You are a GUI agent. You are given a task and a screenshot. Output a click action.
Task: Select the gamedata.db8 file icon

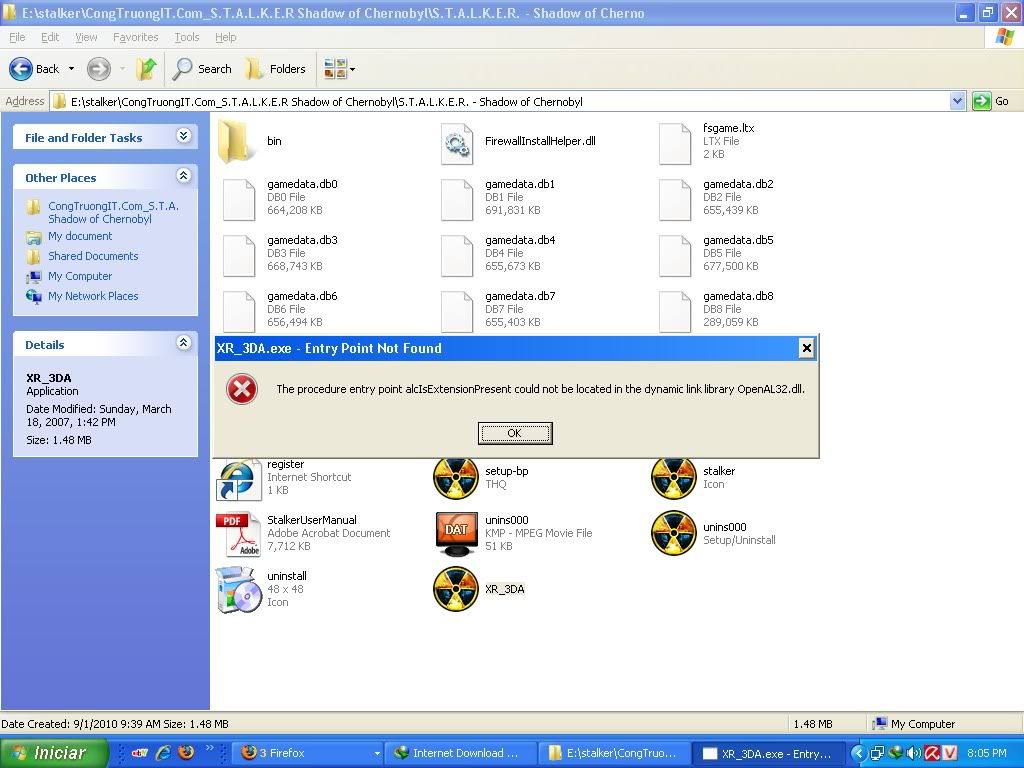pyautogui.click(x=675, y=312)
